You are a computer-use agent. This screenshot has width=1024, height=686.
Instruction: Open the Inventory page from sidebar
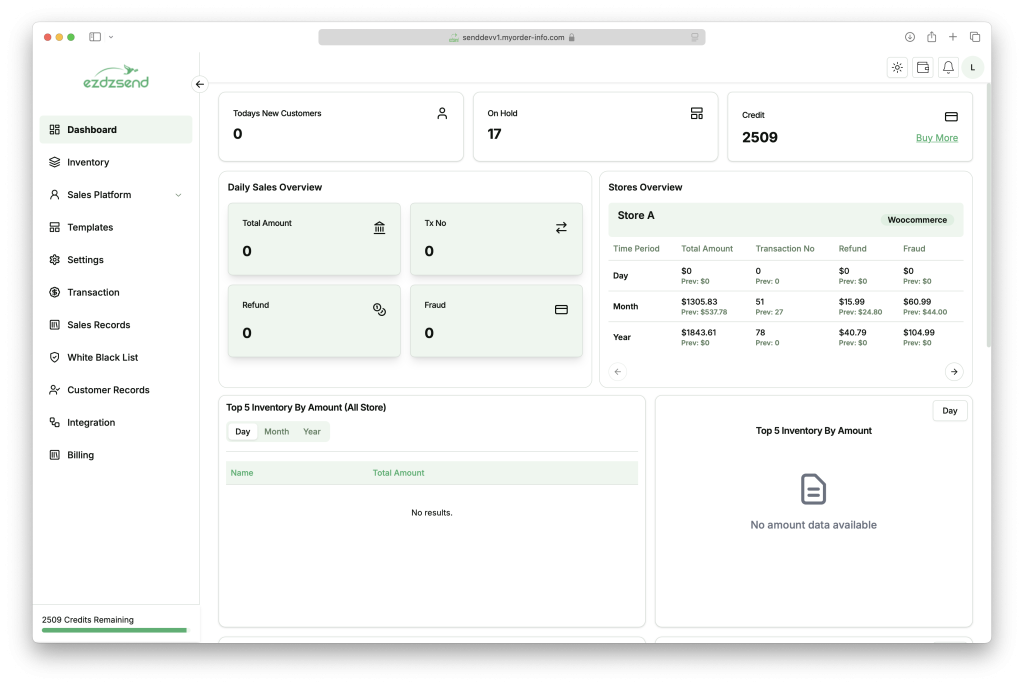click(x=88, y=162)
